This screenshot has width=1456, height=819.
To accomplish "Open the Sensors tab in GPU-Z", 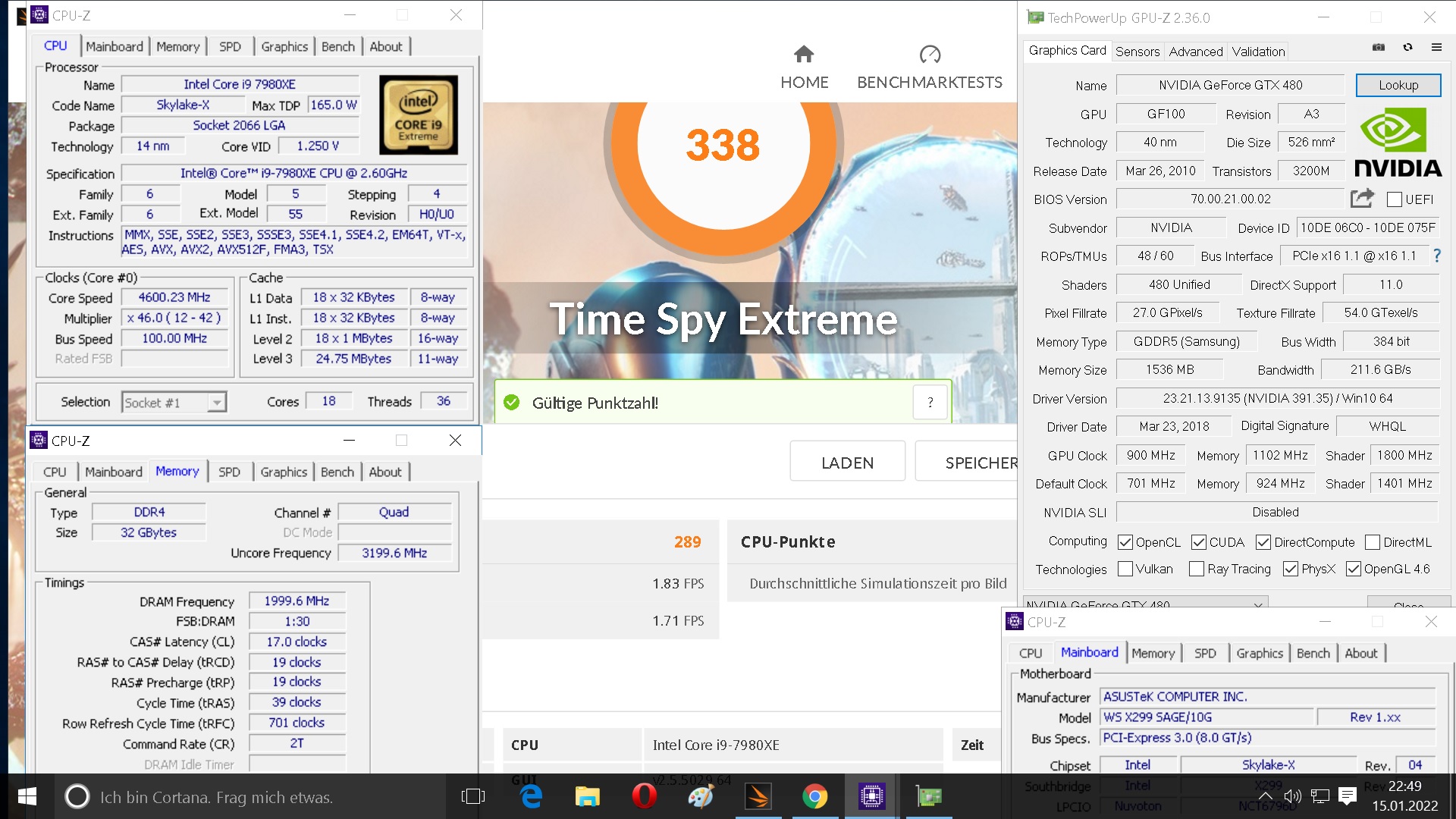I will [x=1137, y=52].
